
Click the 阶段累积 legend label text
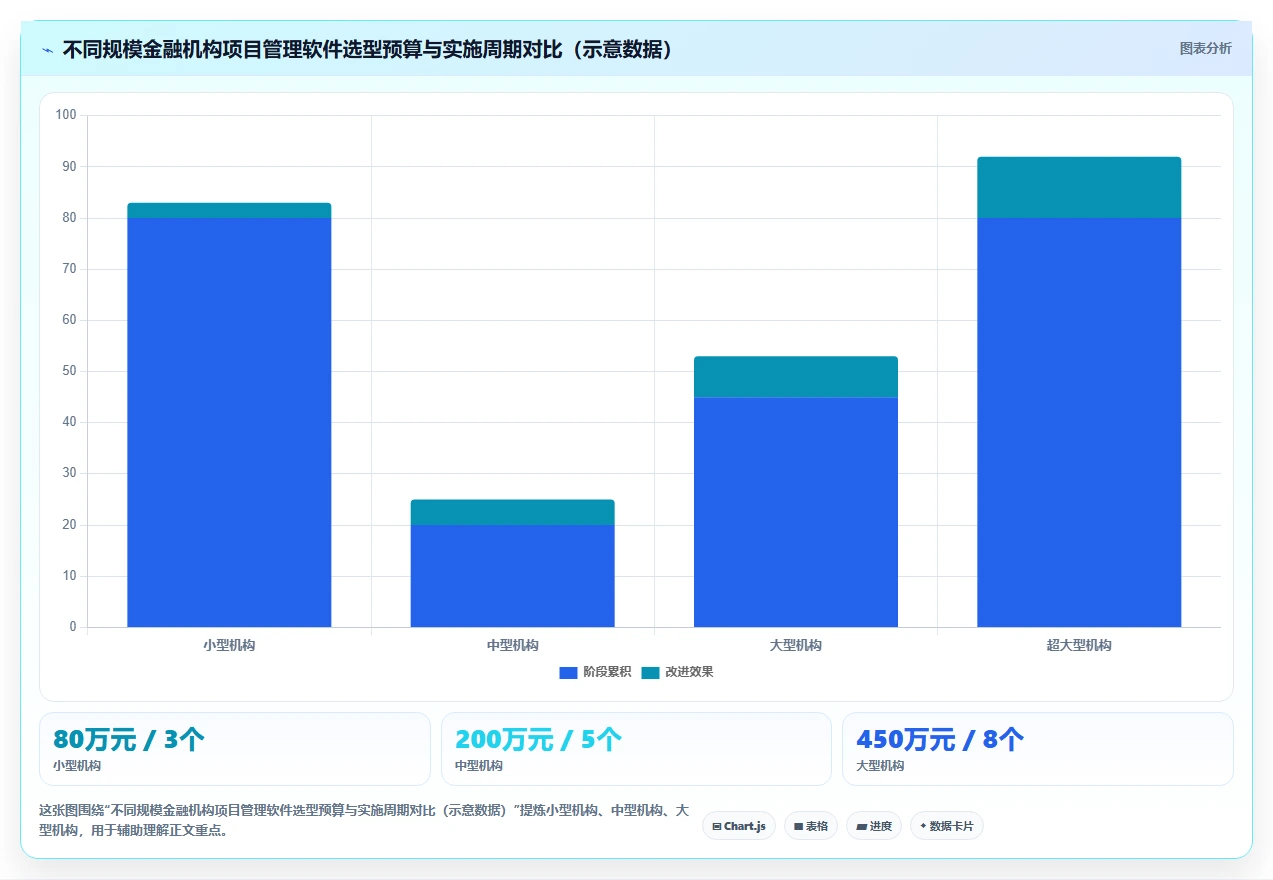[x=607, y=672]
